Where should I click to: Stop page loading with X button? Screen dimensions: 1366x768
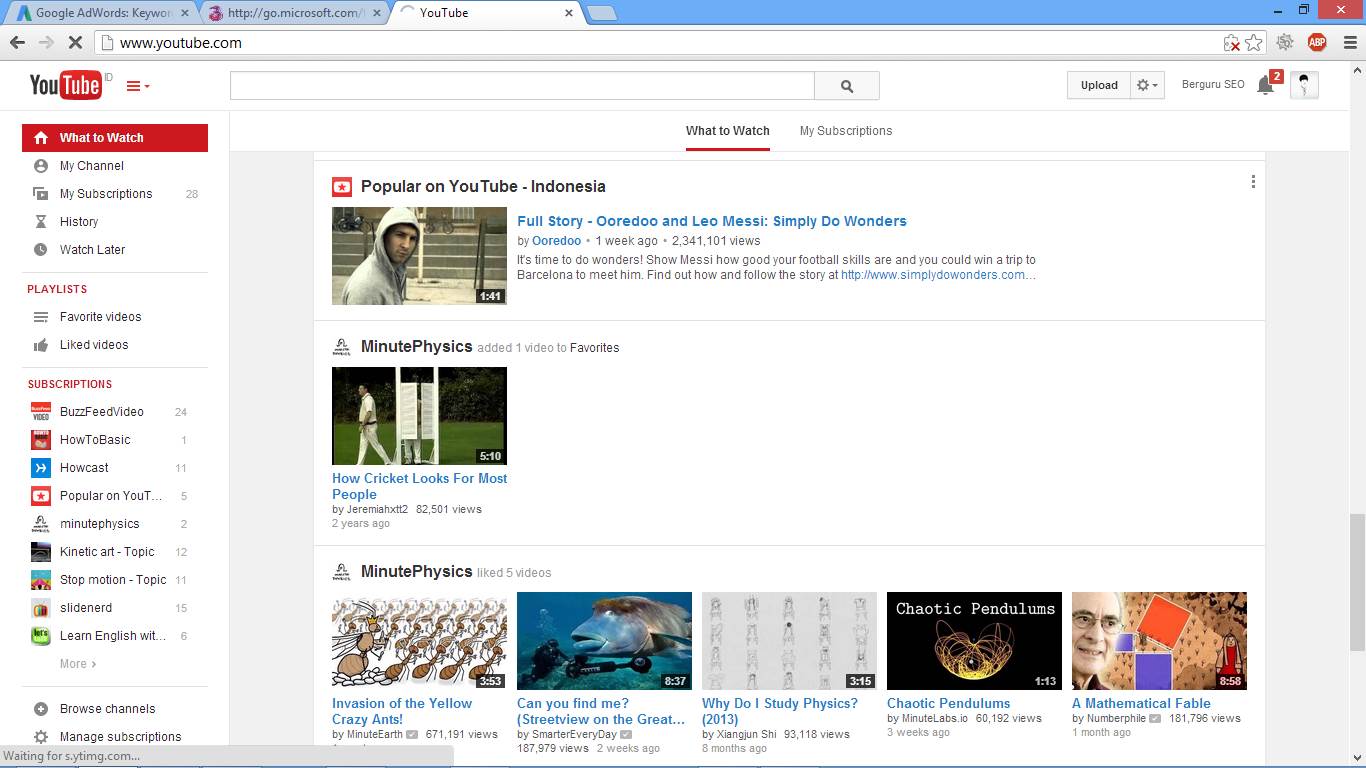(x=75, y=42)
